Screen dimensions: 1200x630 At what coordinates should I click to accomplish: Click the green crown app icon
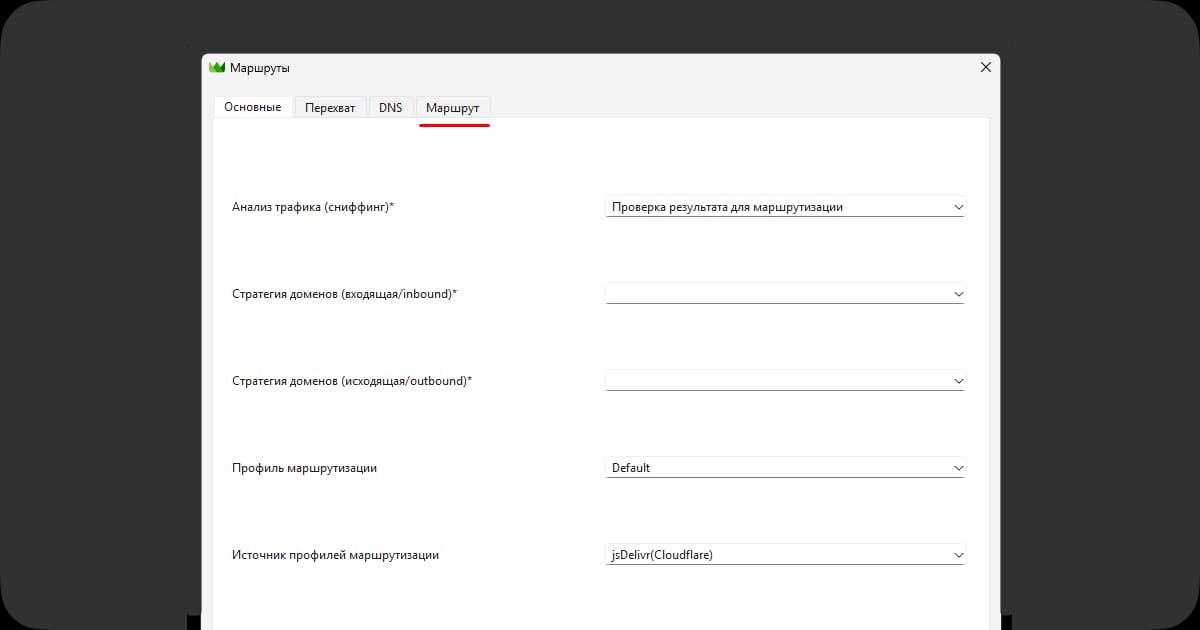[217, 68]
